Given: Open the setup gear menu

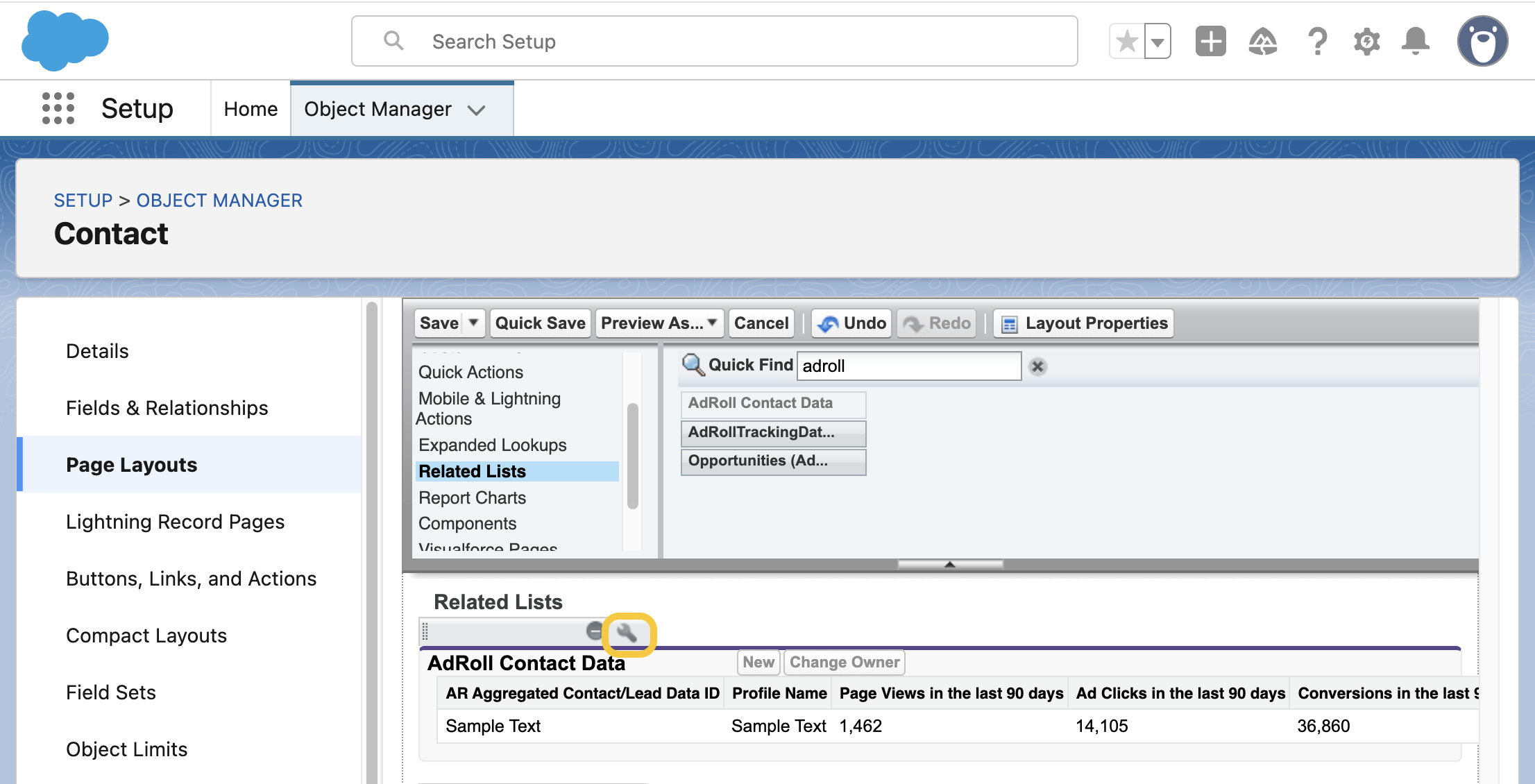Looking at the screenshot, I should point(1366,41).
